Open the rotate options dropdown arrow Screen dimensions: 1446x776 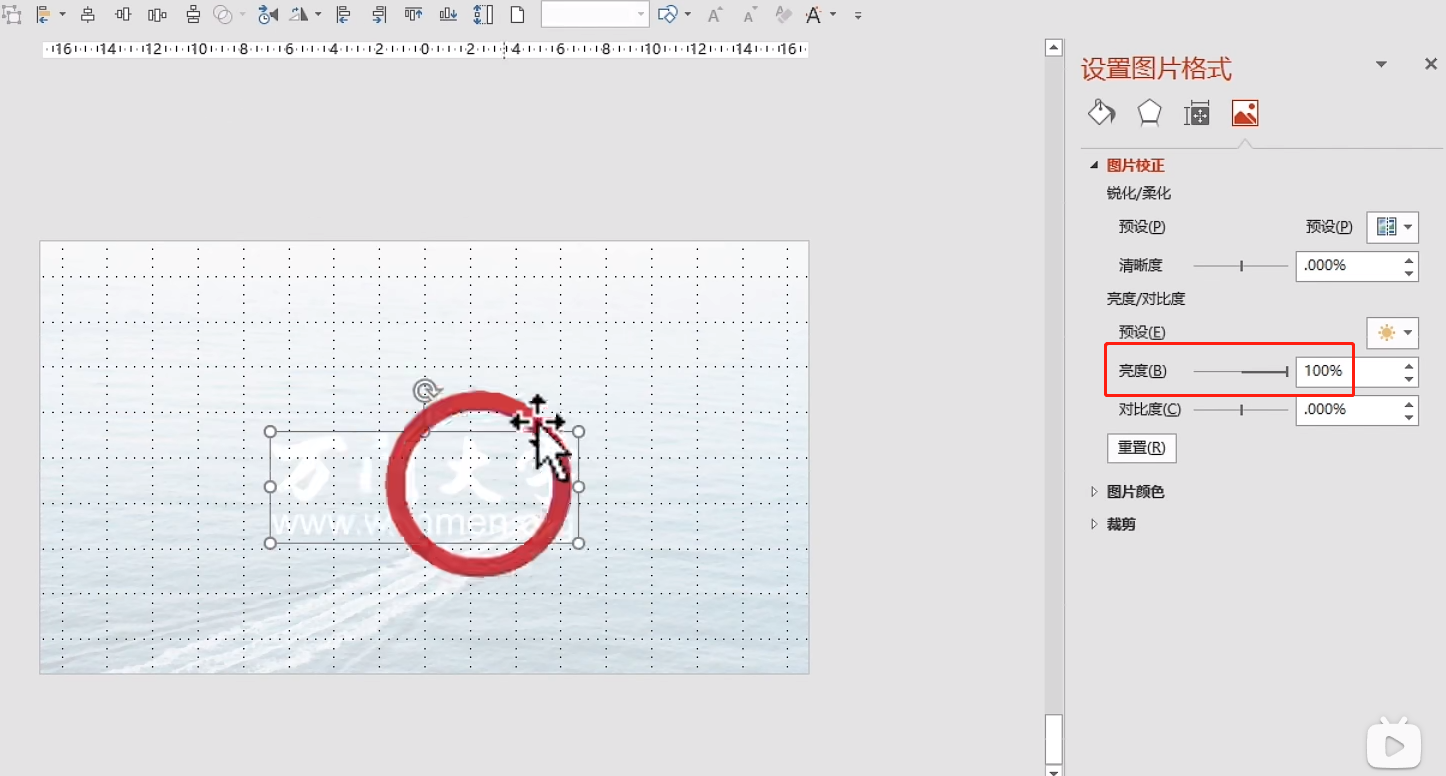(318, 15)
